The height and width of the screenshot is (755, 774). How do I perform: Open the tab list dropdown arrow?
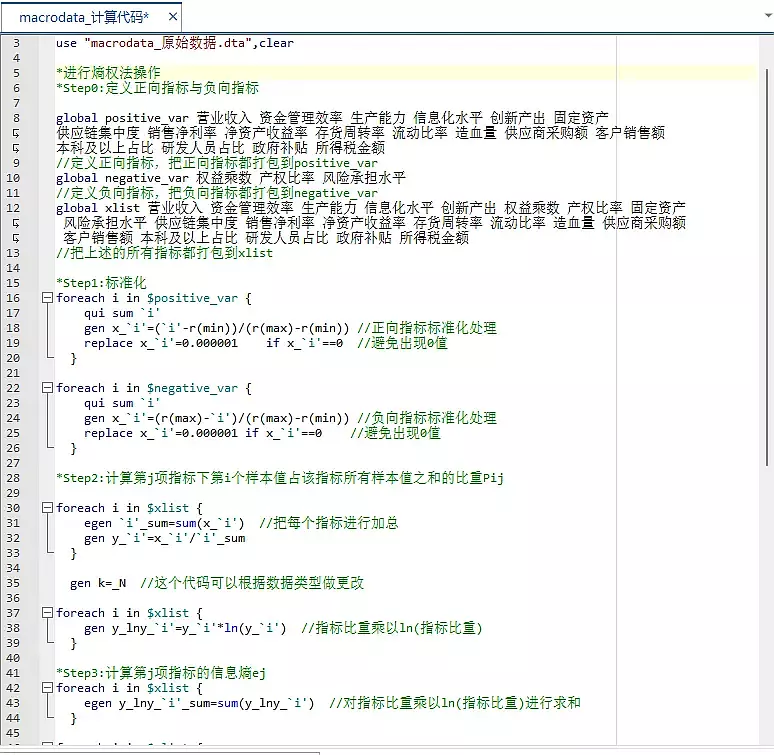(x=768, y=16)
